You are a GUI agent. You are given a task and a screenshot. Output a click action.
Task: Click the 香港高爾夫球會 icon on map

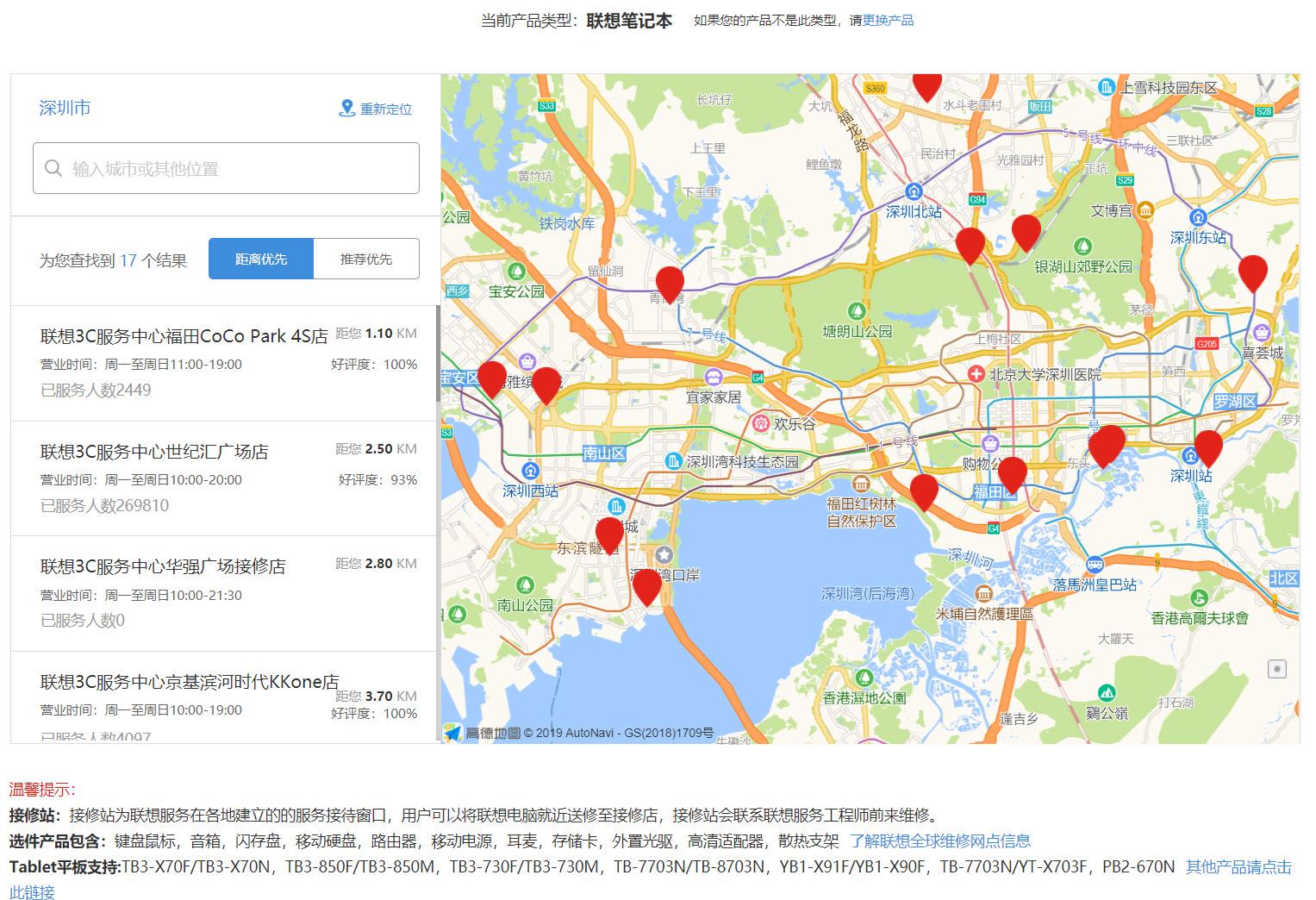pos(1199,597)
